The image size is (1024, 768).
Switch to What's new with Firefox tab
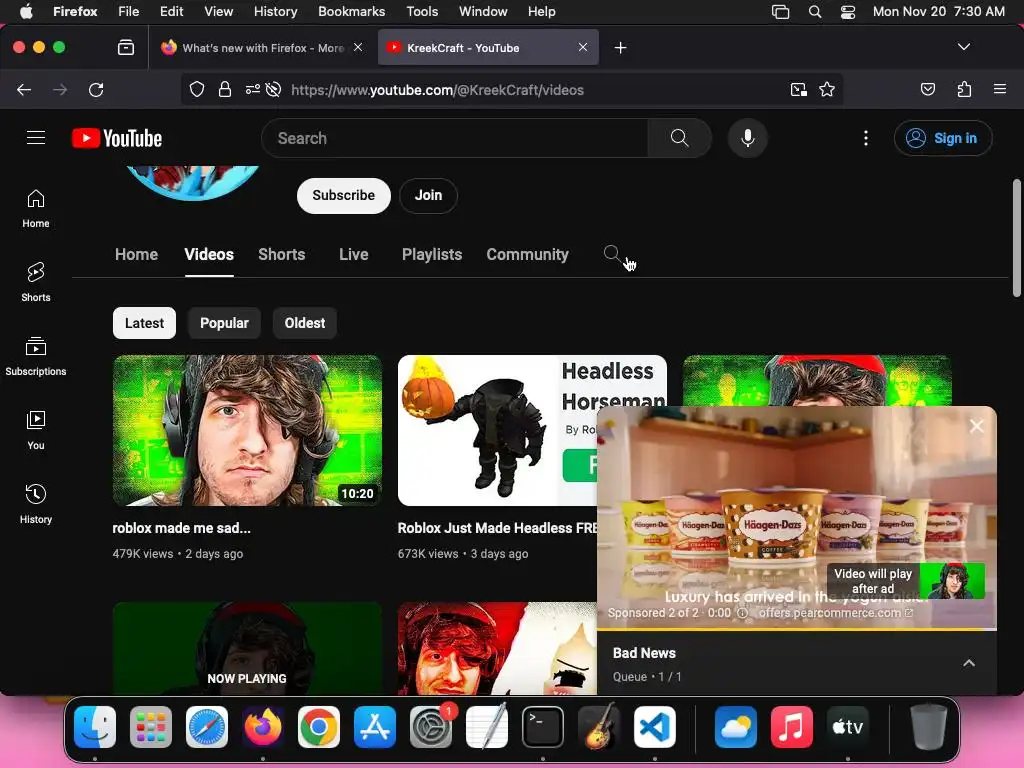tap(263, 48)
